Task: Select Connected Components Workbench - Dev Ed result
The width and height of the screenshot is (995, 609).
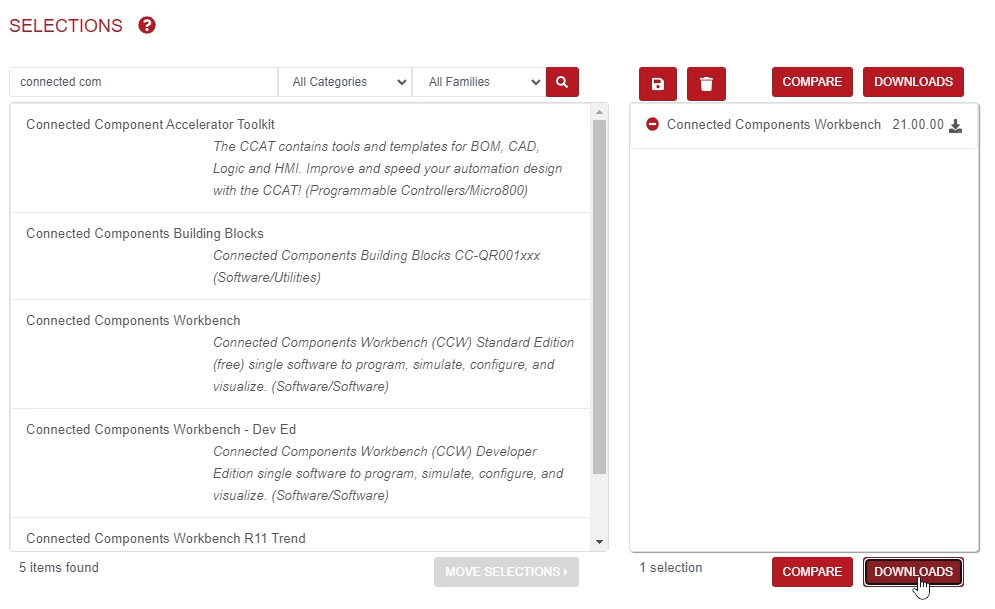Action: 161,429
